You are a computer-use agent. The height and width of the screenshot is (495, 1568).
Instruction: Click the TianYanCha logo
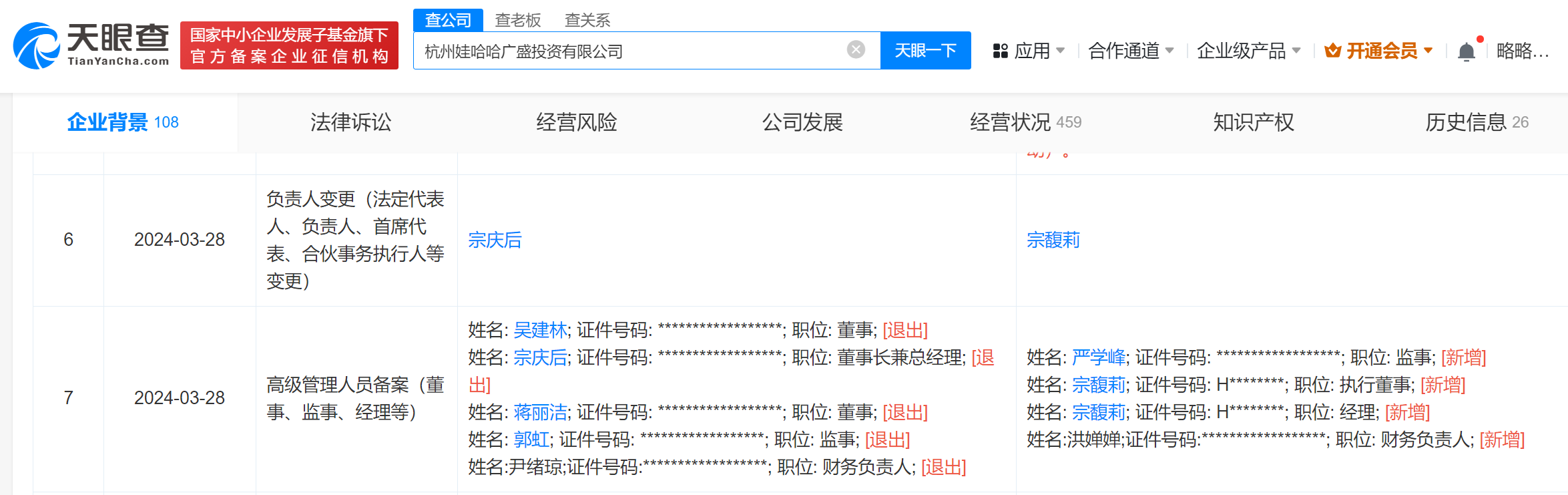click(x=91, y=45)
